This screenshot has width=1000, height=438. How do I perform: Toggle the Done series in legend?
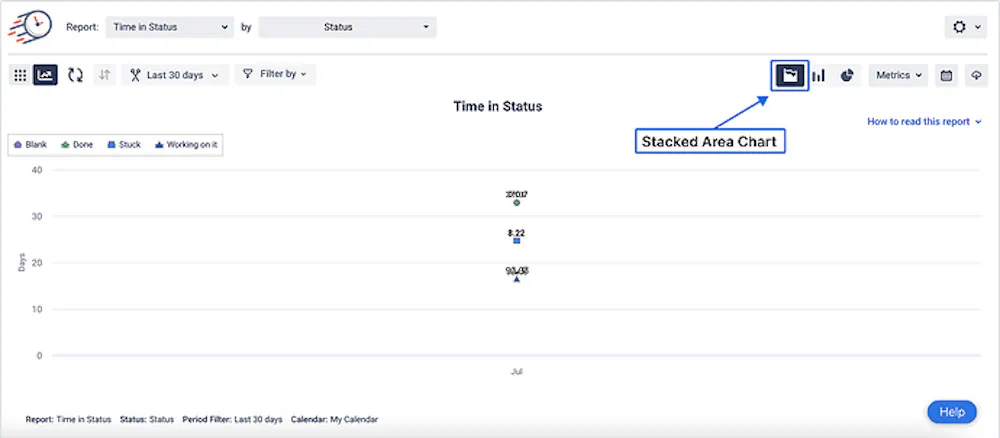[x=78, y=145]
